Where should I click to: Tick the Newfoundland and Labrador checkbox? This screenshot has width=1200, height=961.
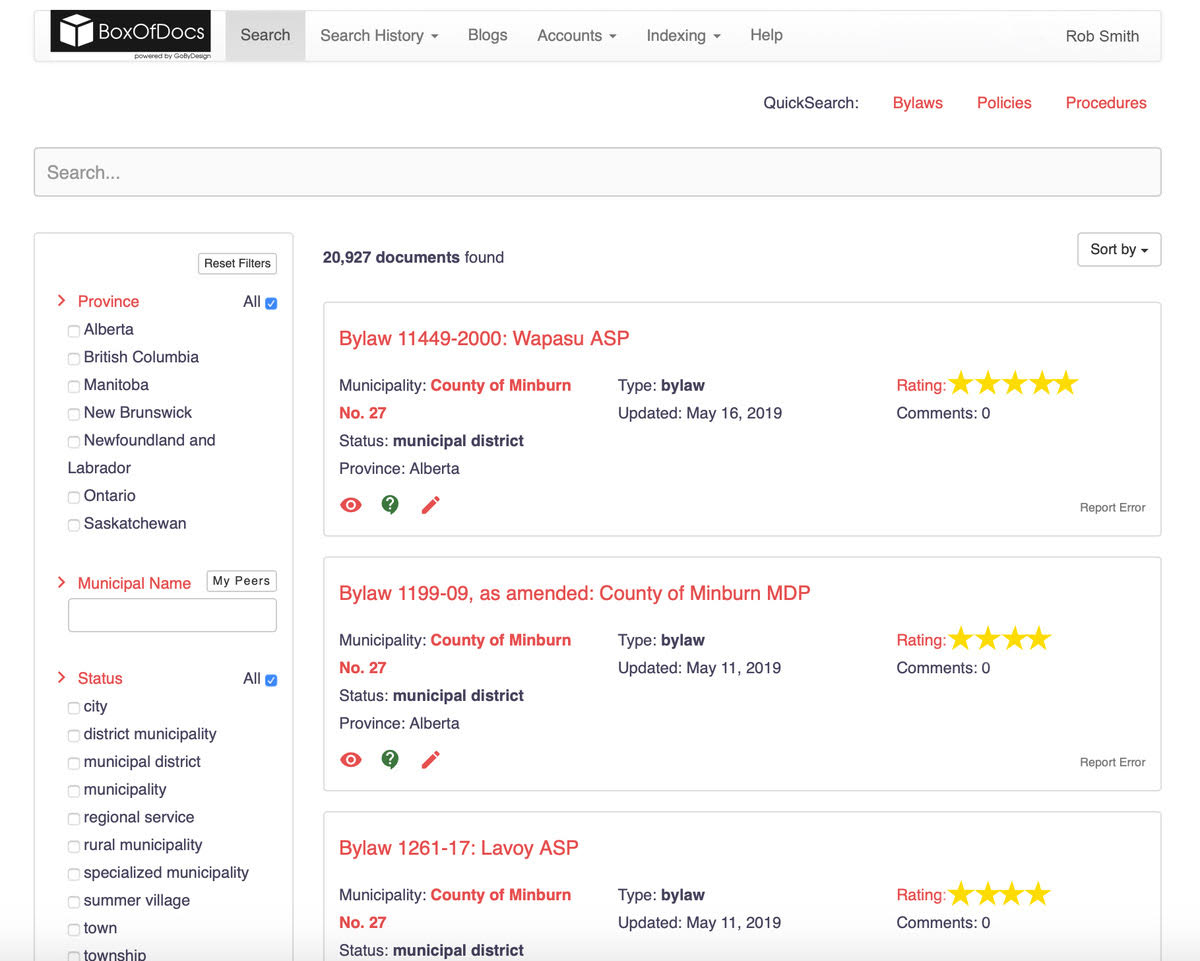click(74, 442)
